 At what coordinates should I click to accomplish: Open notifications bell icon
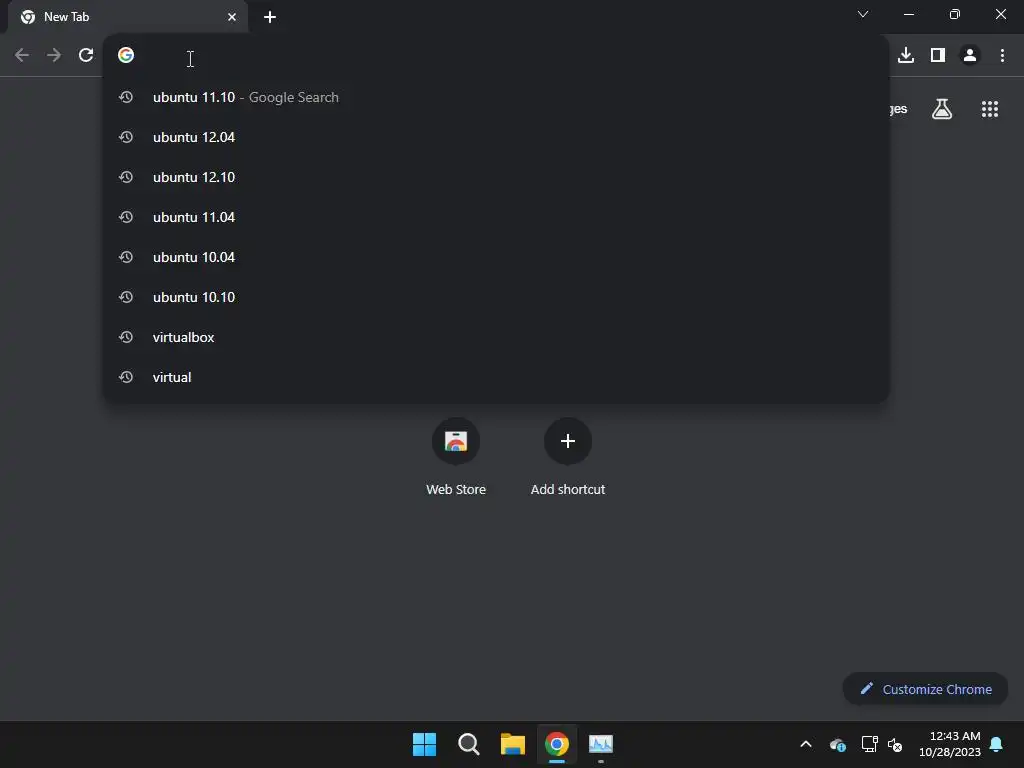click(996, 744)
